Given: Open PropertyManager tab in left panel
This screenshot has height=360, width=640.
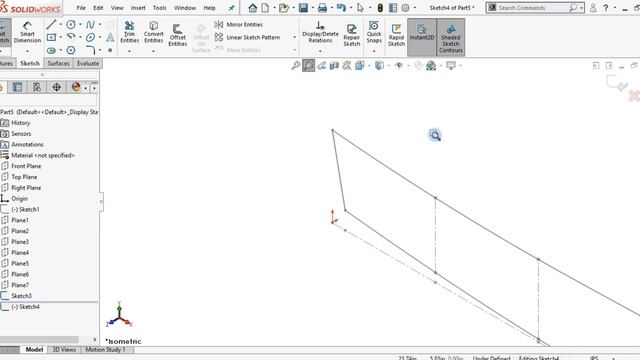Looking at the screenshot, I should click(x=17, y=87).
